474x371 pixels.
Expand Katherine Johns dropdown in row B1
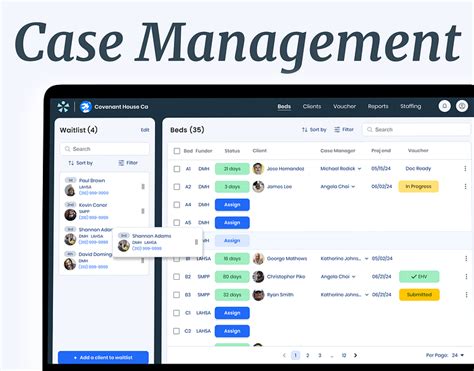[x=366, y=259]
